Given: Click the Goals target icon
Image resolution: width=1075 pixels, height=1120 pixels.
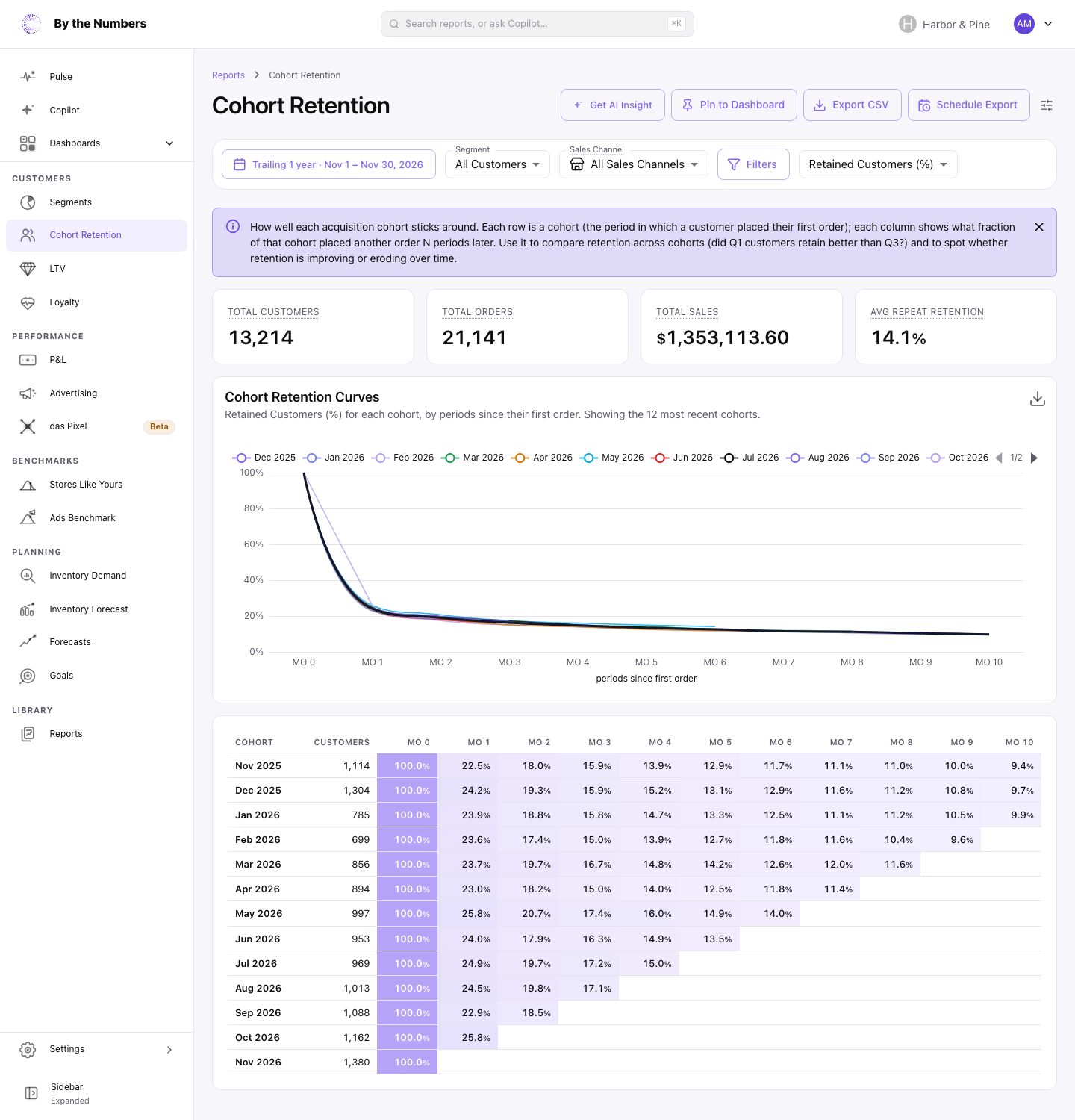Looking at the screenshot, I should click(x=28, y=676).
